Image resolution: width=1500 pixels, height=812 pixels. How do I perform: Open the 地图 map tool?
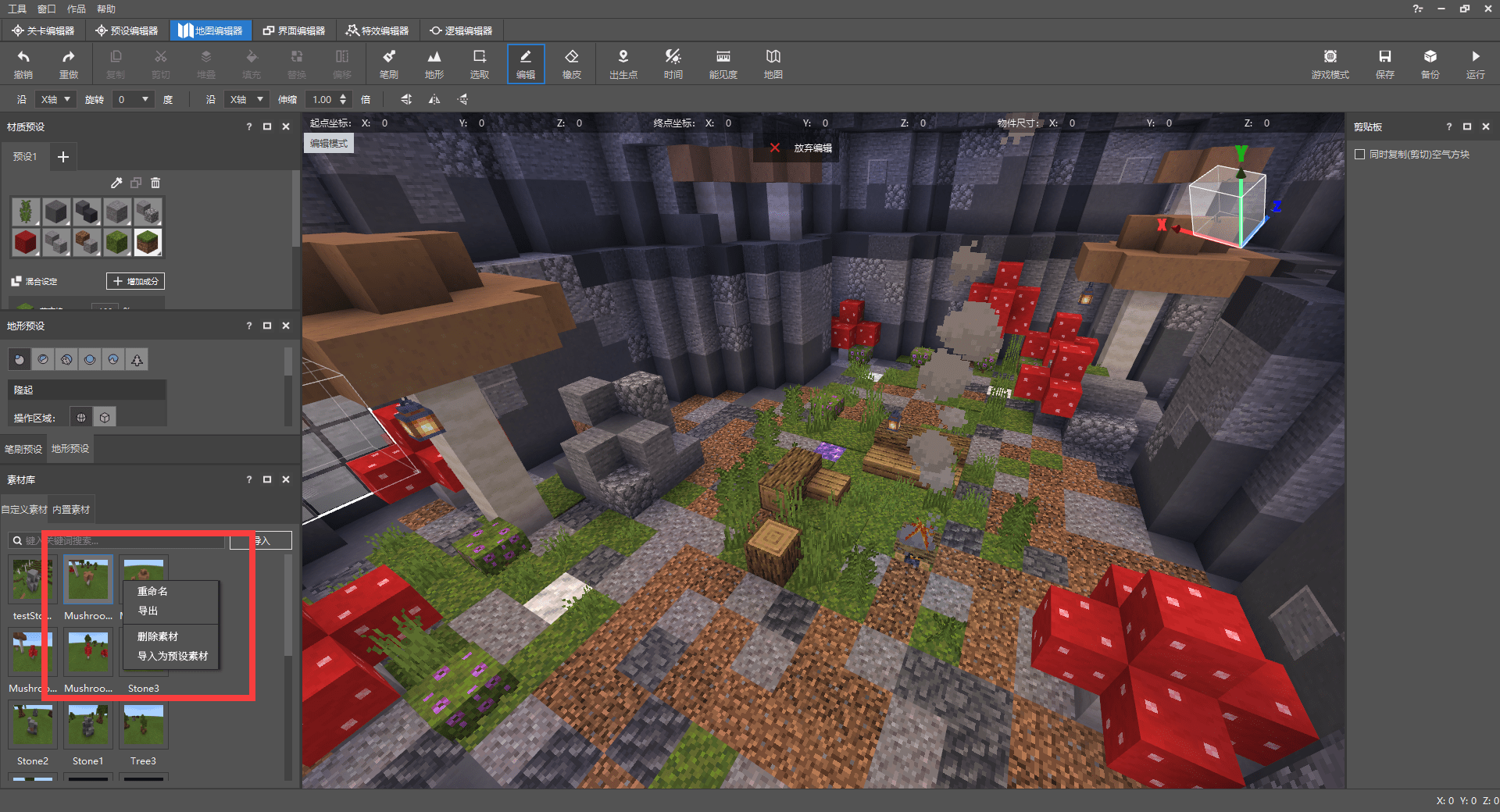773,62
